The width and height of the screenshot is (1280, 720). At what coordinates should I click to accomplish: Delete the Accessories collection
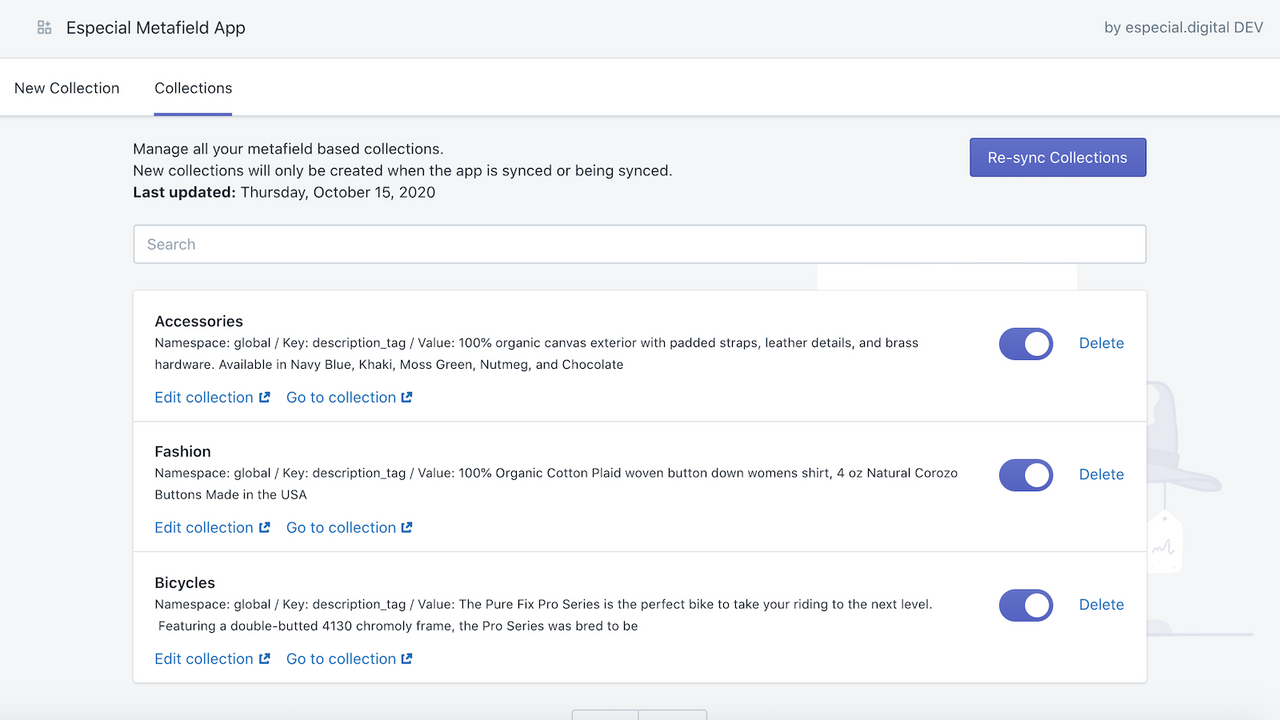(x=1101, y=343)
